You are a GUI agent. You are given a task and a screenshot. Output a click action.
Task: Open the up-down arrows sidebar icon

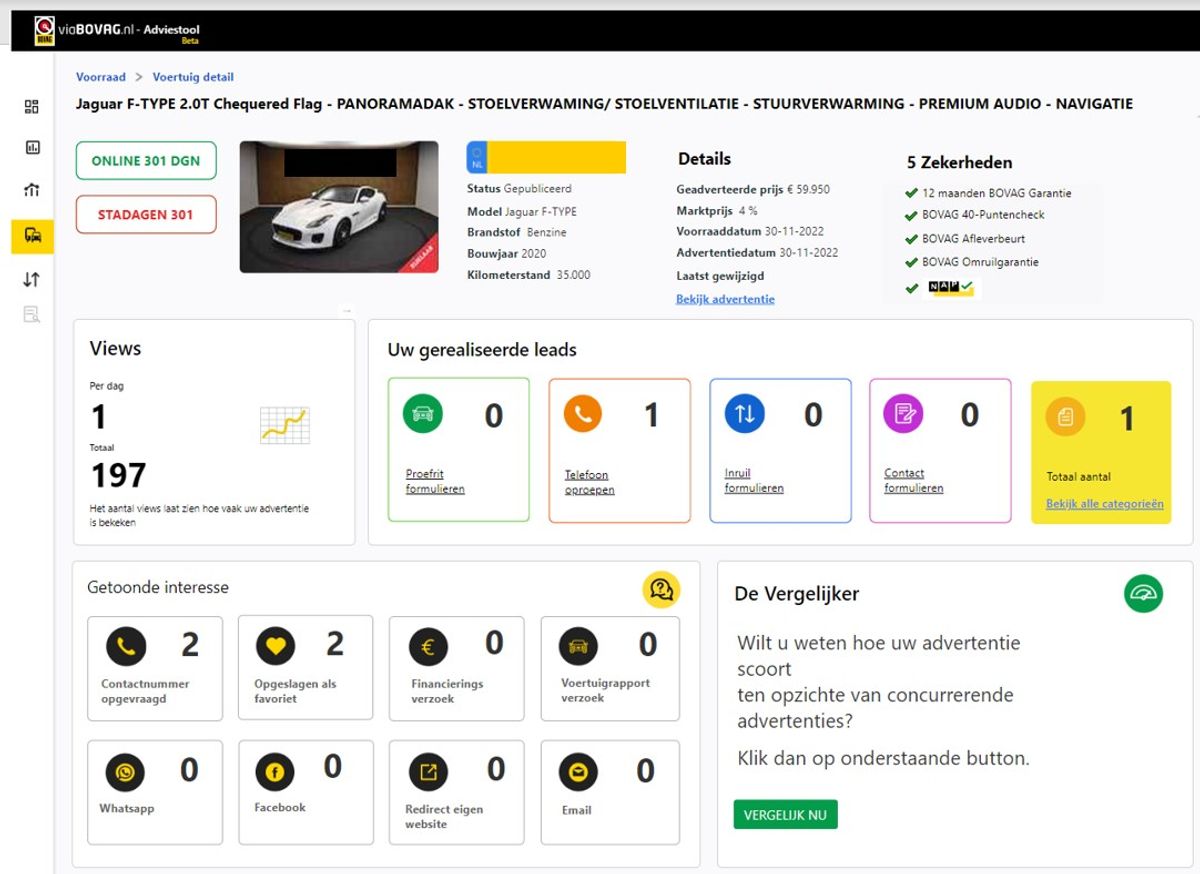coord(32,280)
